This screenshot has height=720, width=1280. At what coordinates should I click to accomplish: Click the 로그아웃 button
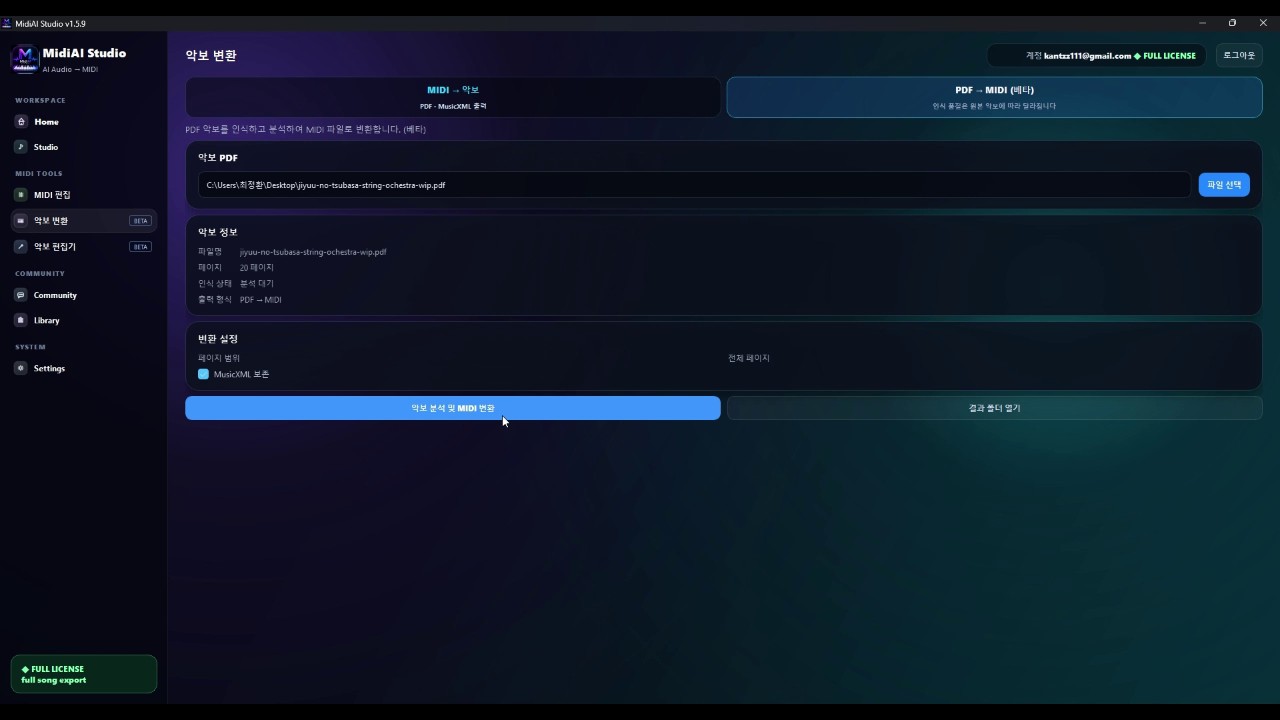1239,56
